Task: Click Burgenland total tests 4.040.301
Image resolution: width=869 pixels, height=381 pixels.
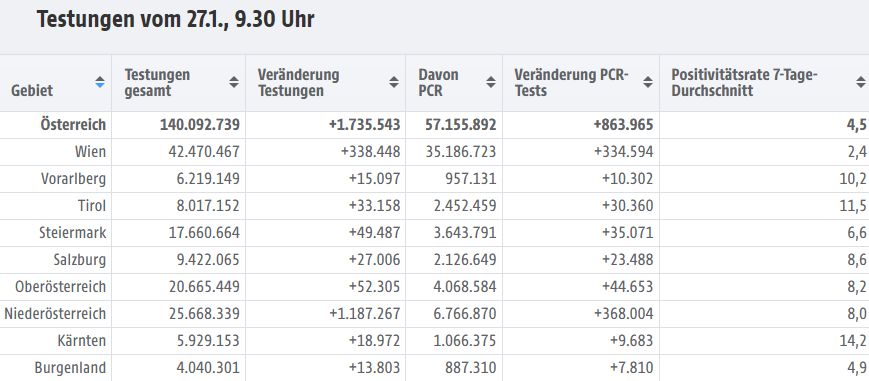Action: click(x=204, y=368)
